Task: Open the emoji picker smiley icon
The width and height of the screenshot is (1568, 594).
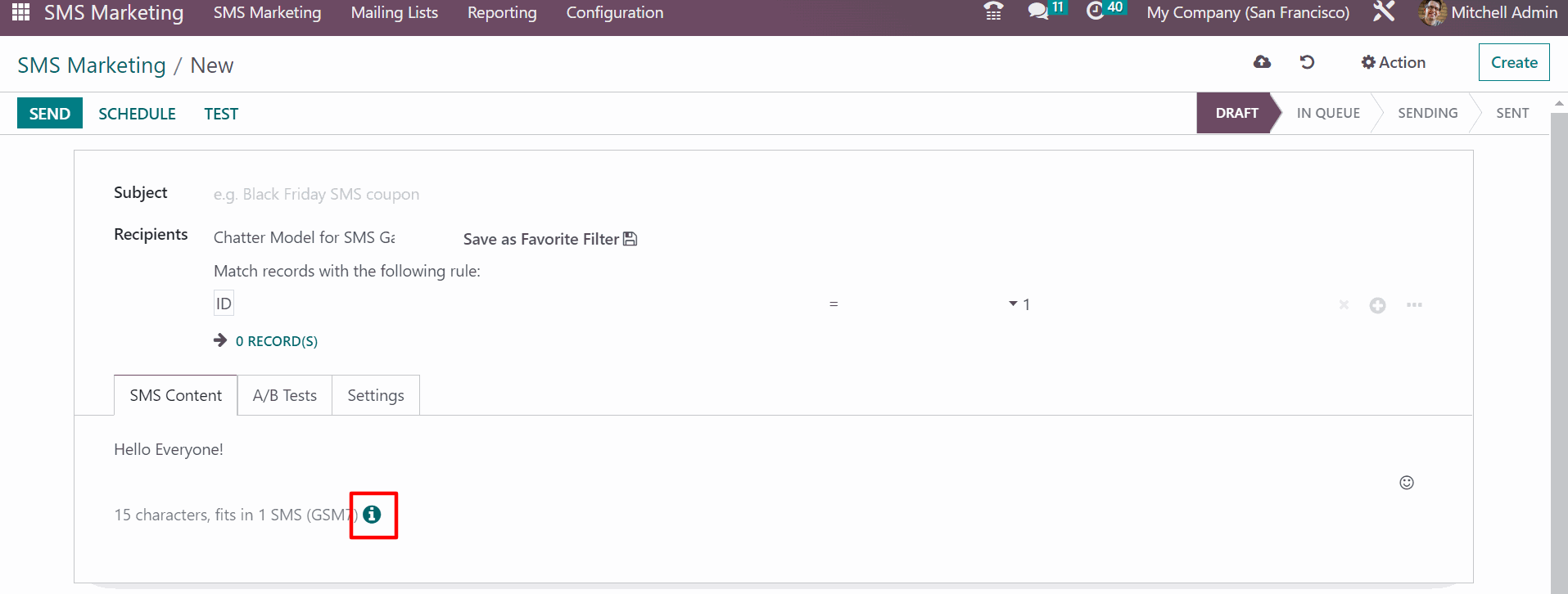Action: click(1407, 483)
